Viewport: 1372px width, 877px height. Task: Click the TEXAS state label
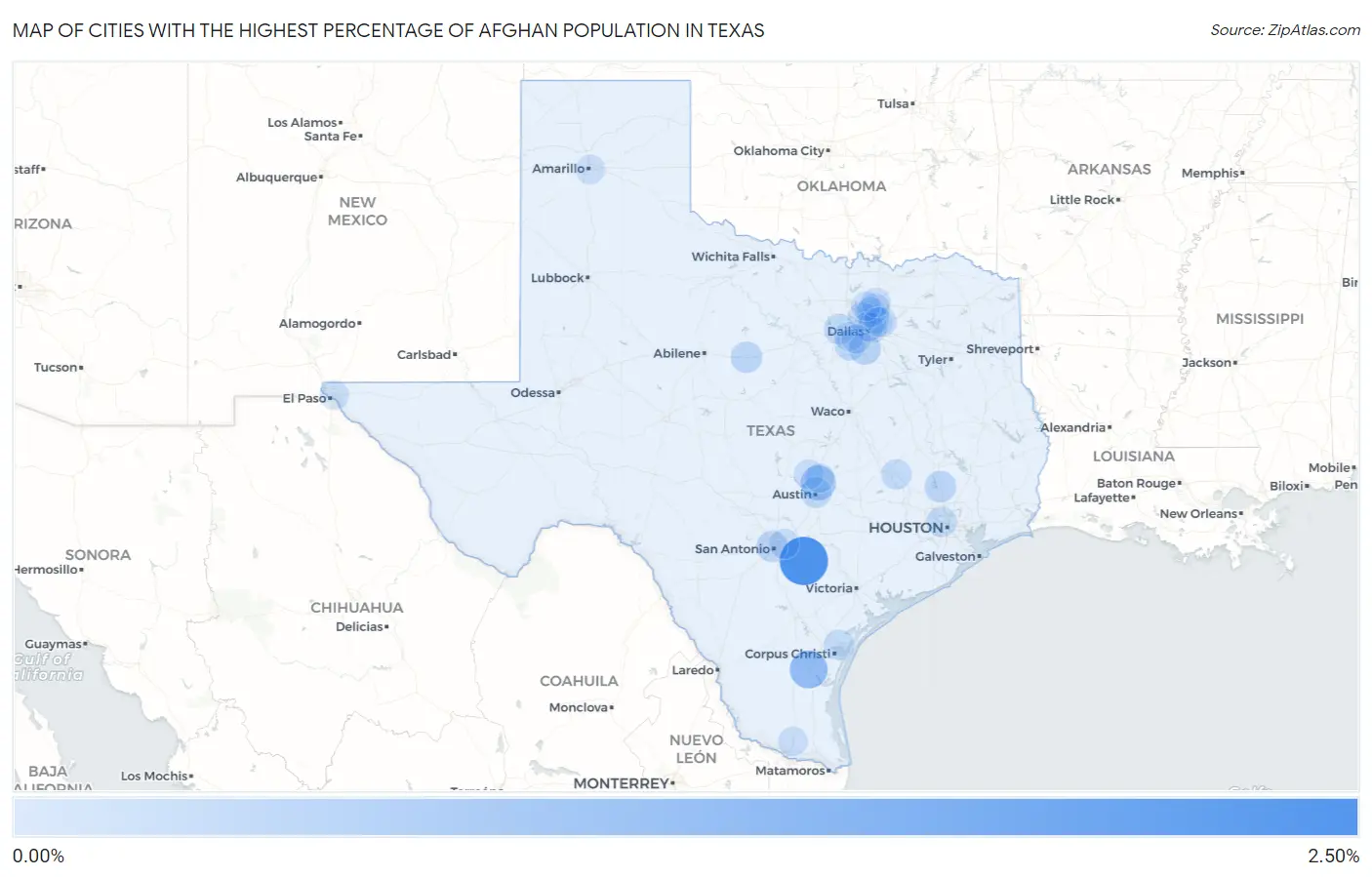pyautogui.click(x=771, y=430)
